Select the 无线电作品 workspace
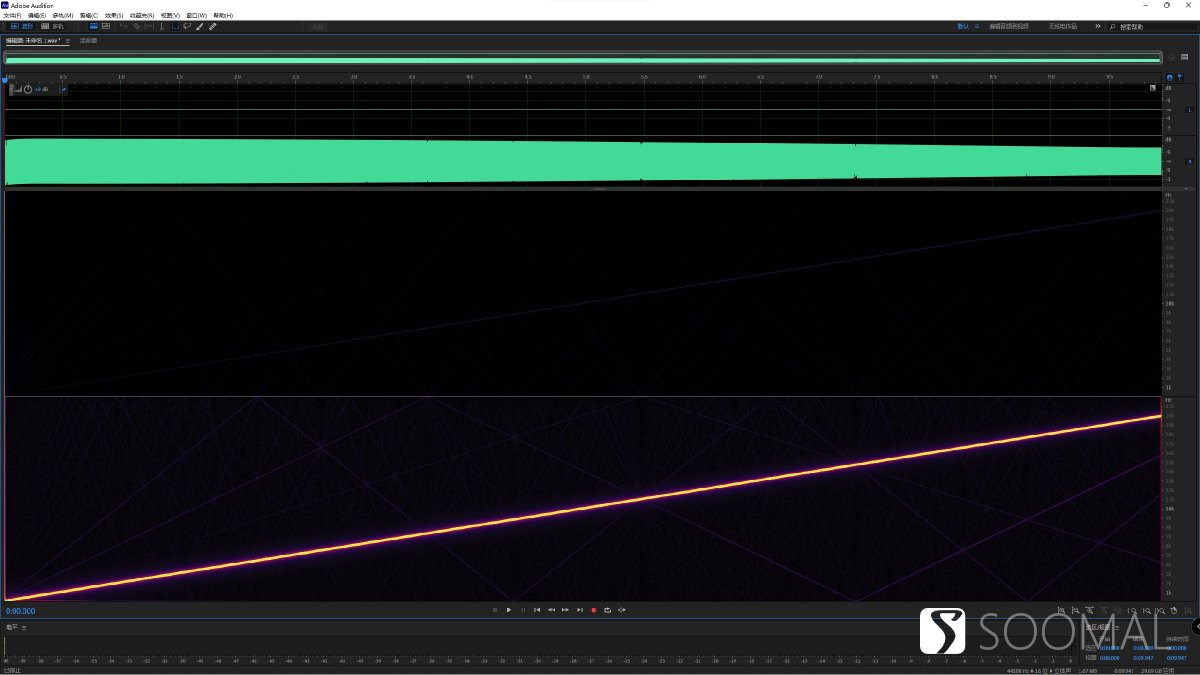Image resolution: width=1200 pixels, height=675 pixels. pos(1063,26)
